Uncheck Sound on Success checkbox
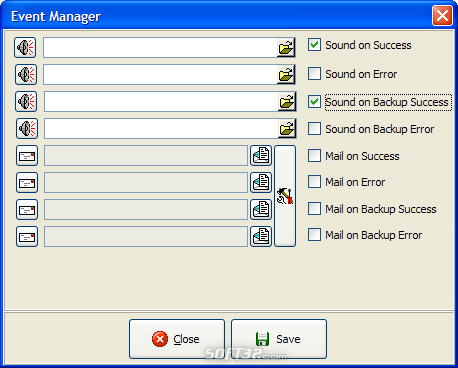 click(314, 45)
